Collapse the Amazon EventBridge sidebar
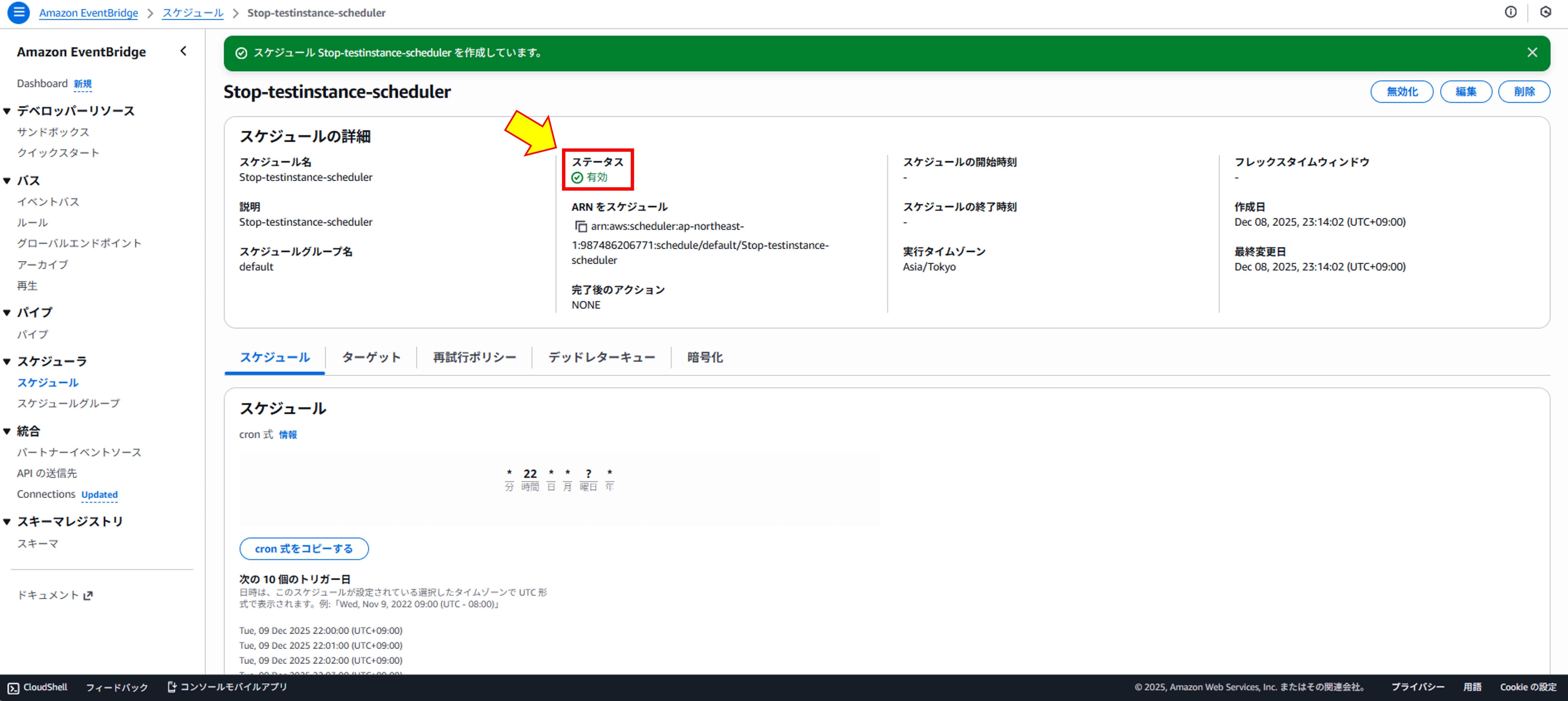Screen dimensions: 1568x701 point(183,51)
